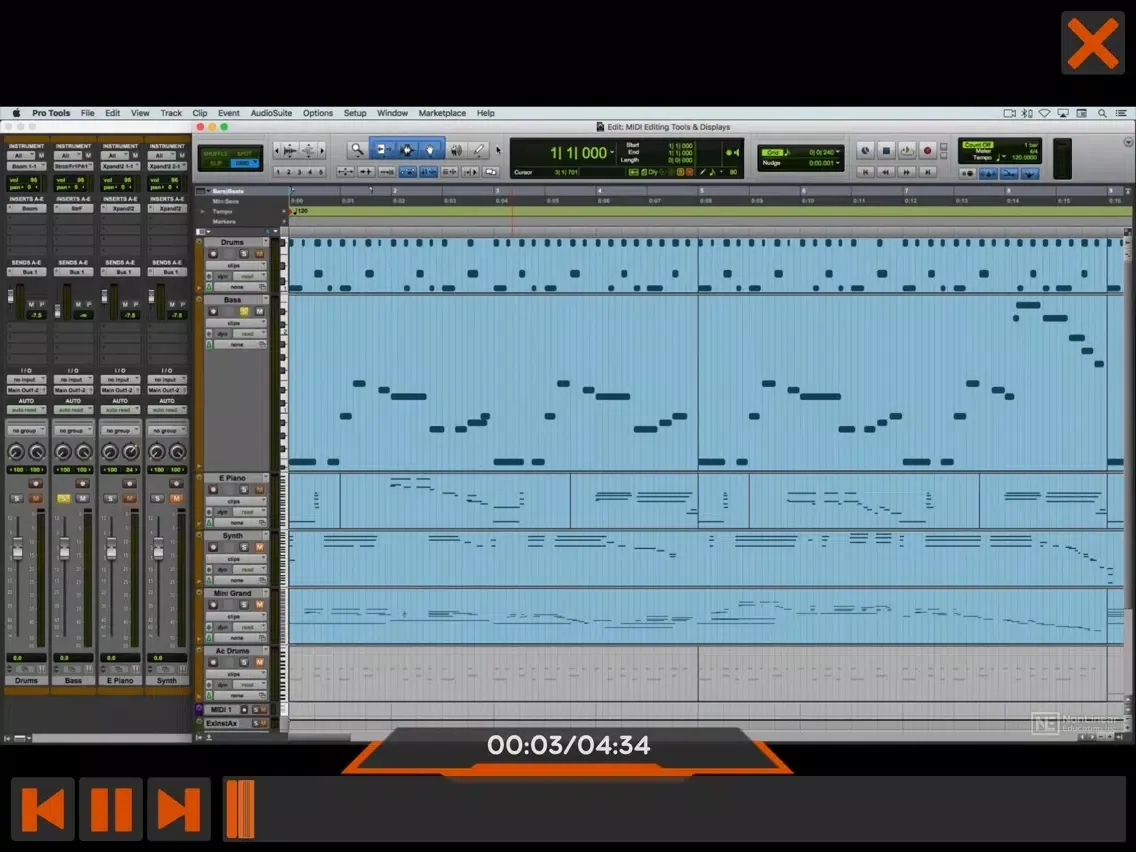Image resolution: width=1136 pixels, height=852 pixels.
Task: Open the Track menu
Action: pos(171,113)
